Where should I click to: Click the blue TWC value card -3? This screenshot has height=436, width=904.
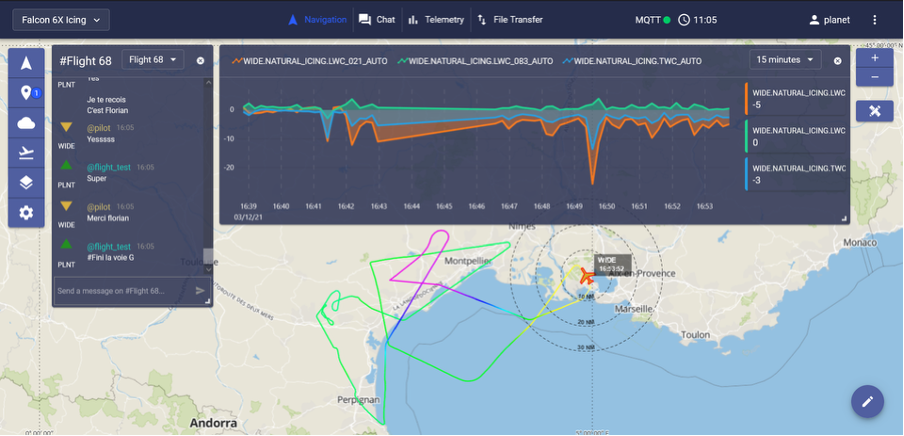(x=796, y=174)
